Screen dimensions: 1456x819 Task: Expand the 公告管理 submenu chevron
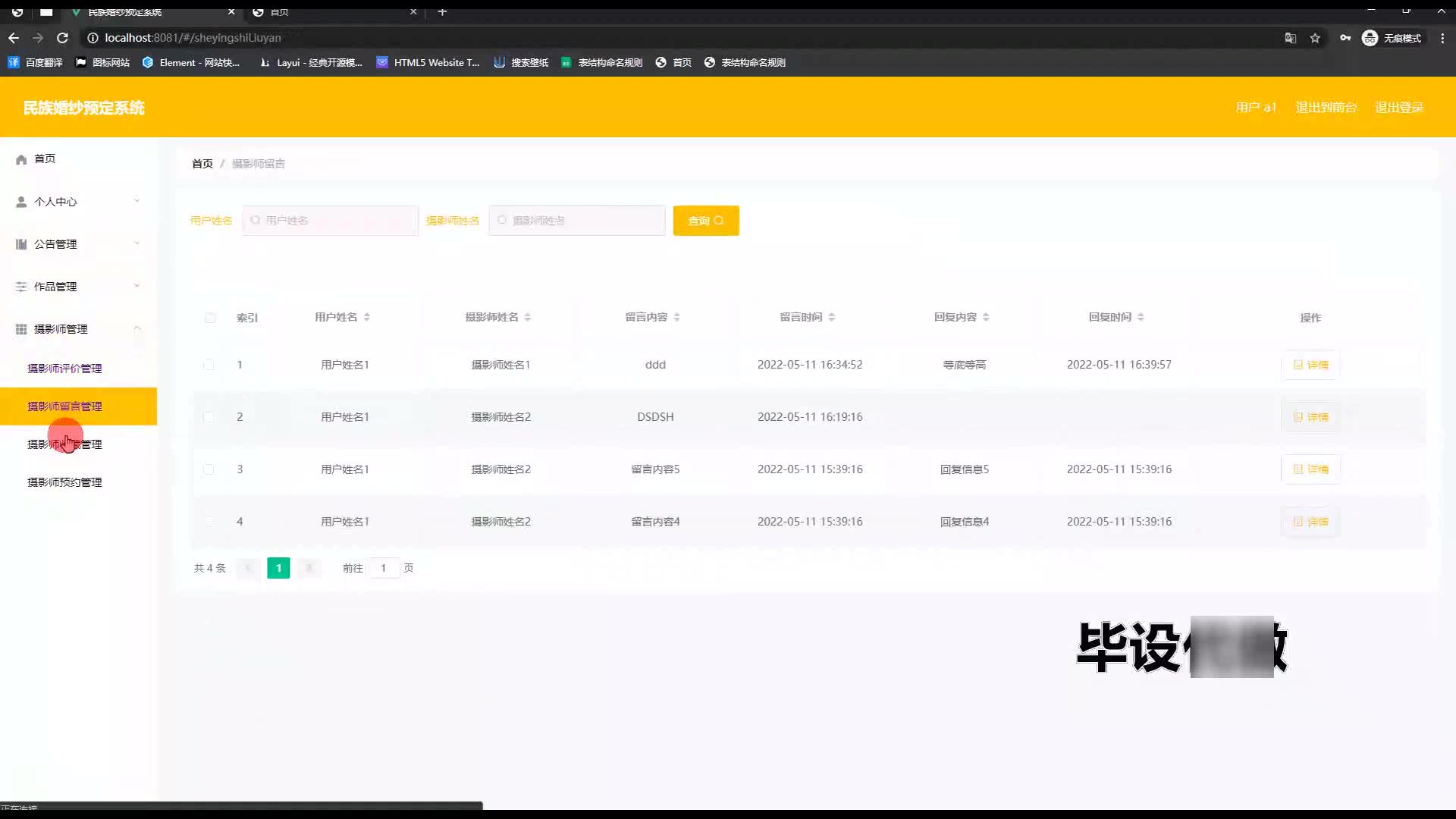[x=137, y=243]
